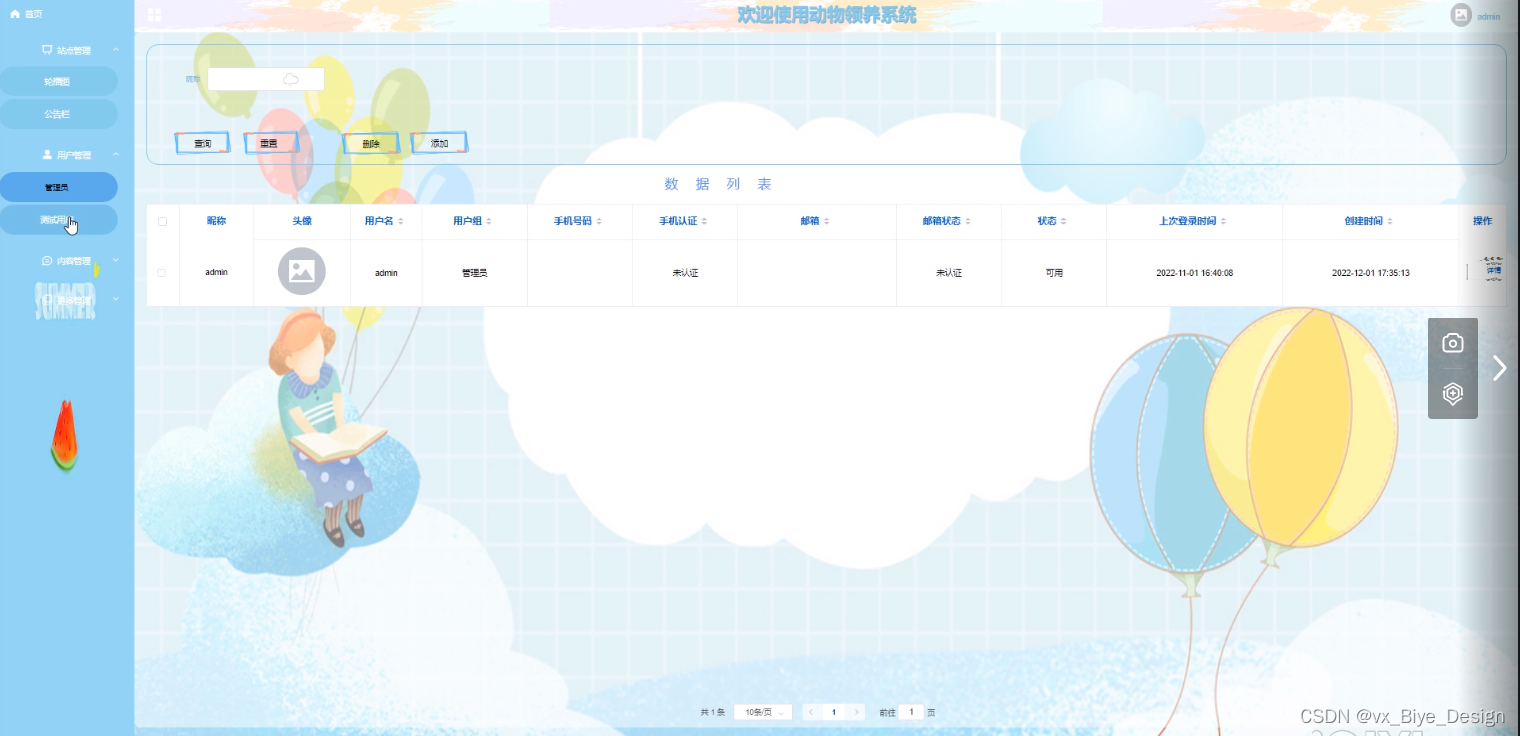Click the 查询 search button

(203, 143)
